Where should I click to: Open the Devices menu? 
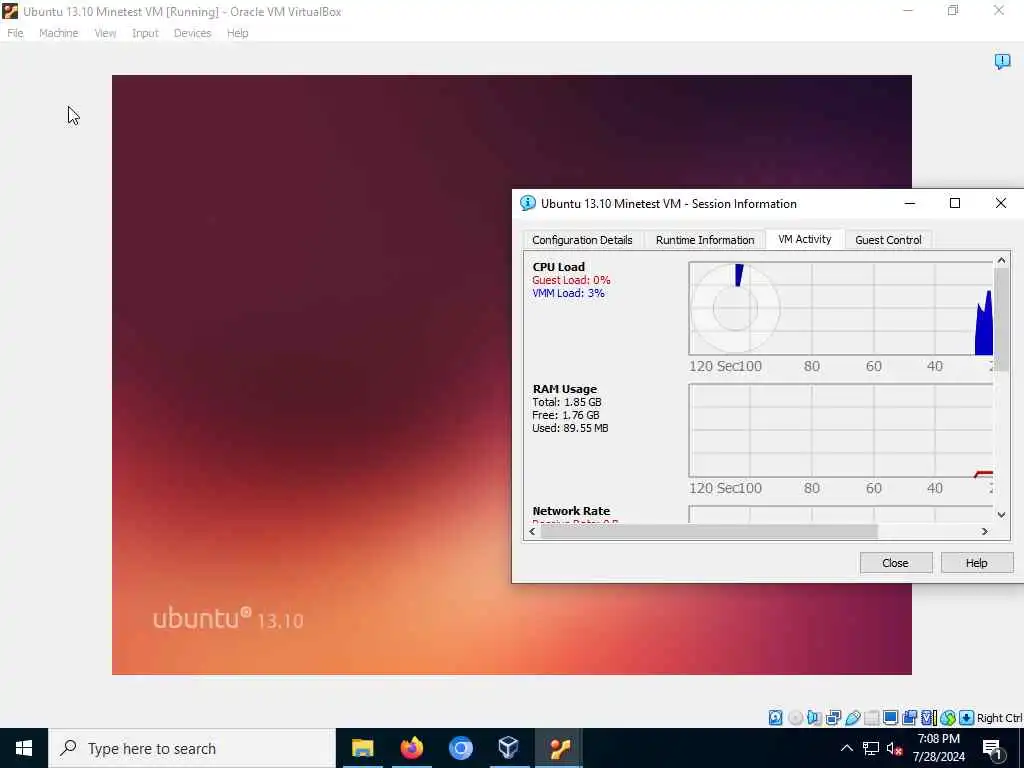click(193, 33)
